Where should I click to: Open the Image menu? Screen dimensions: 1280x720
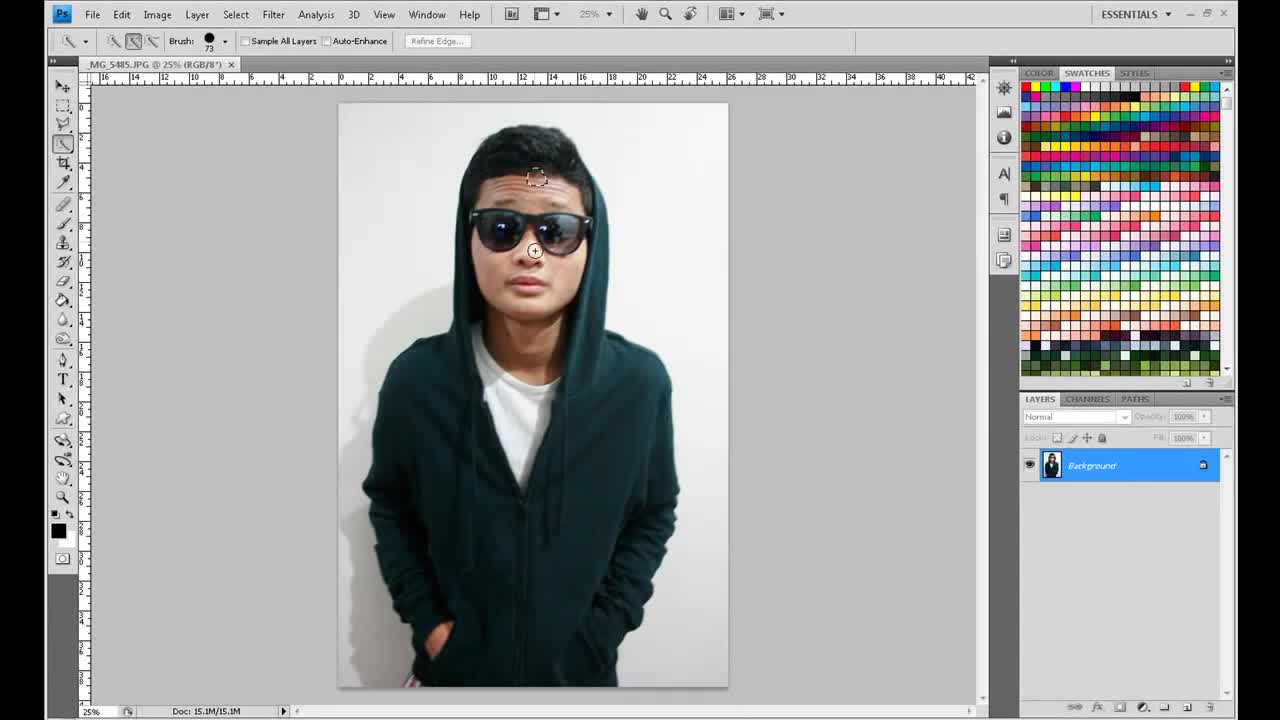tap(157, 15)
